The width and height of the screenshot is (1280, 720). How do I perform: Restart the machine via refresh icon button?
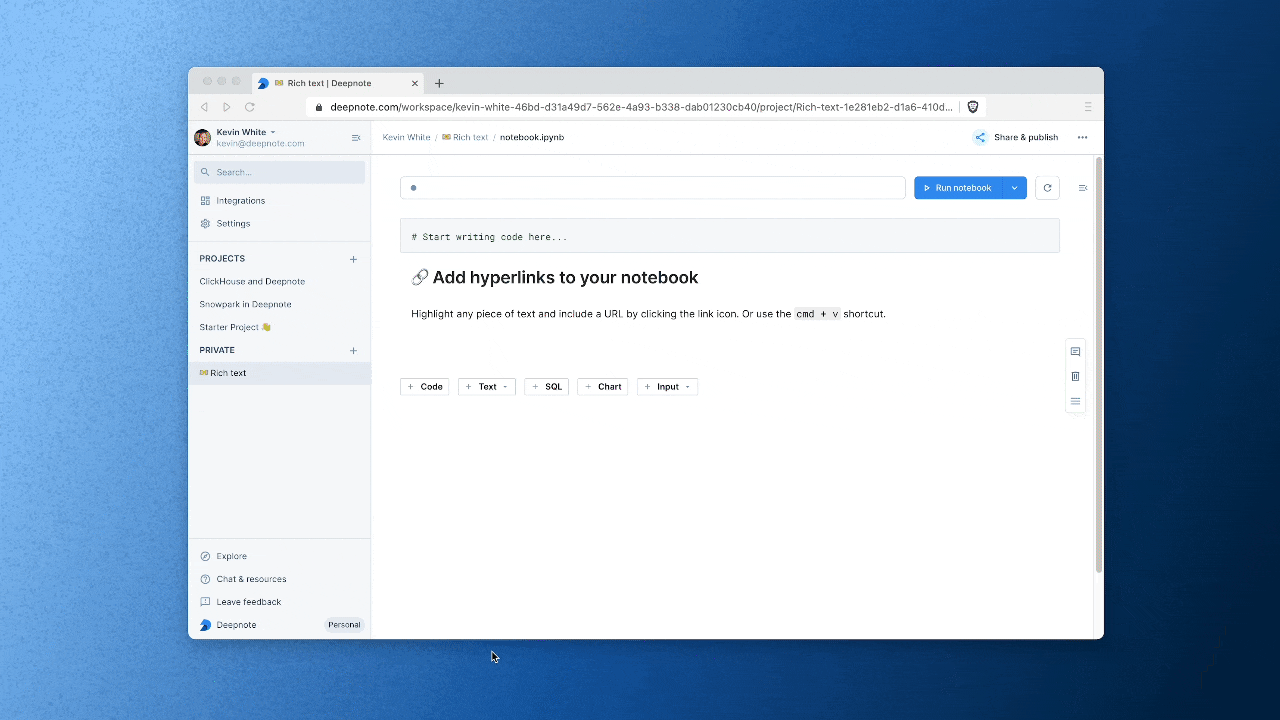pyautogui.click(x=1047, y=188)
